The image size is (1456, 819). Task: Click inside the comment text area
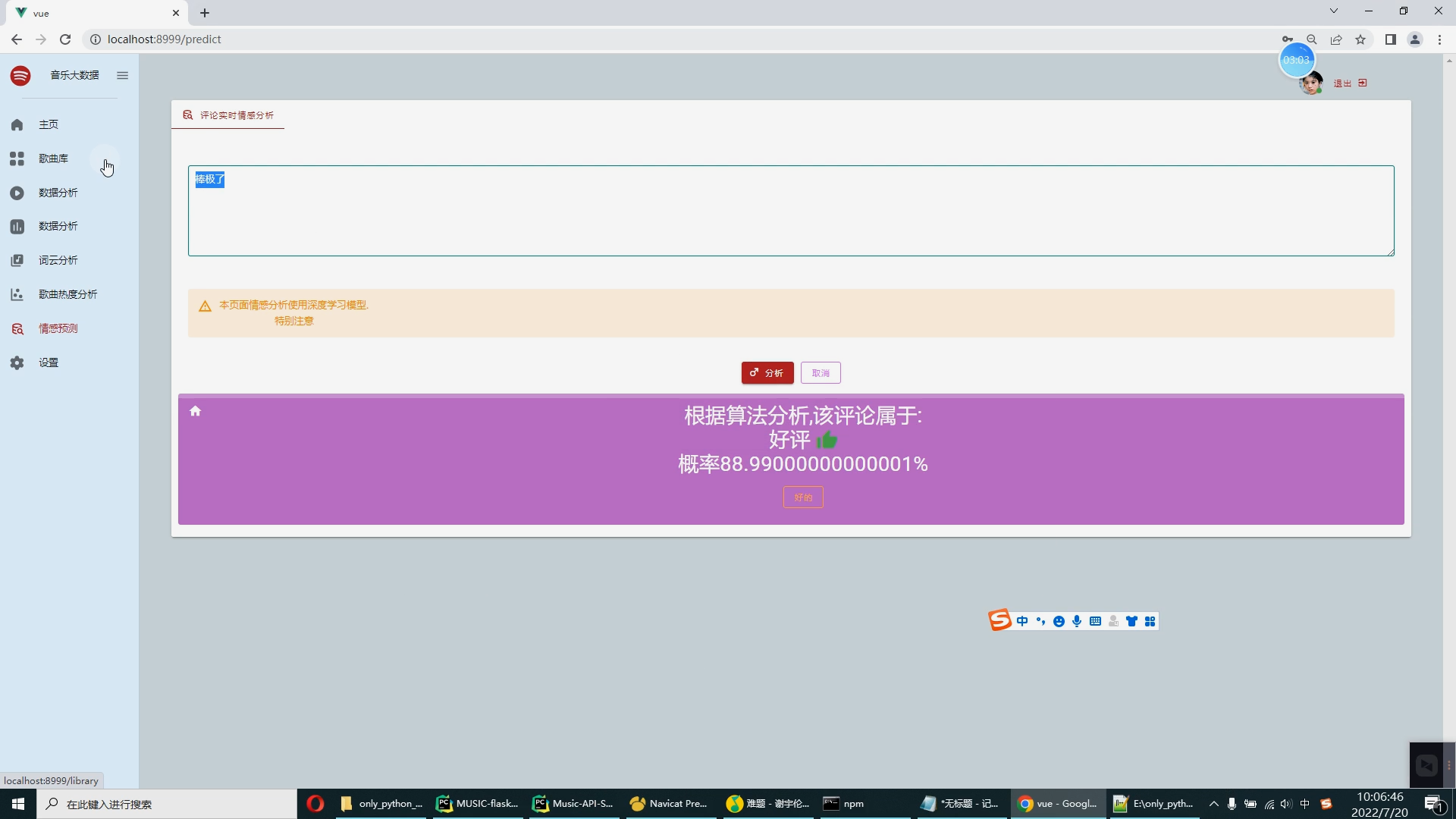(791, 211)
